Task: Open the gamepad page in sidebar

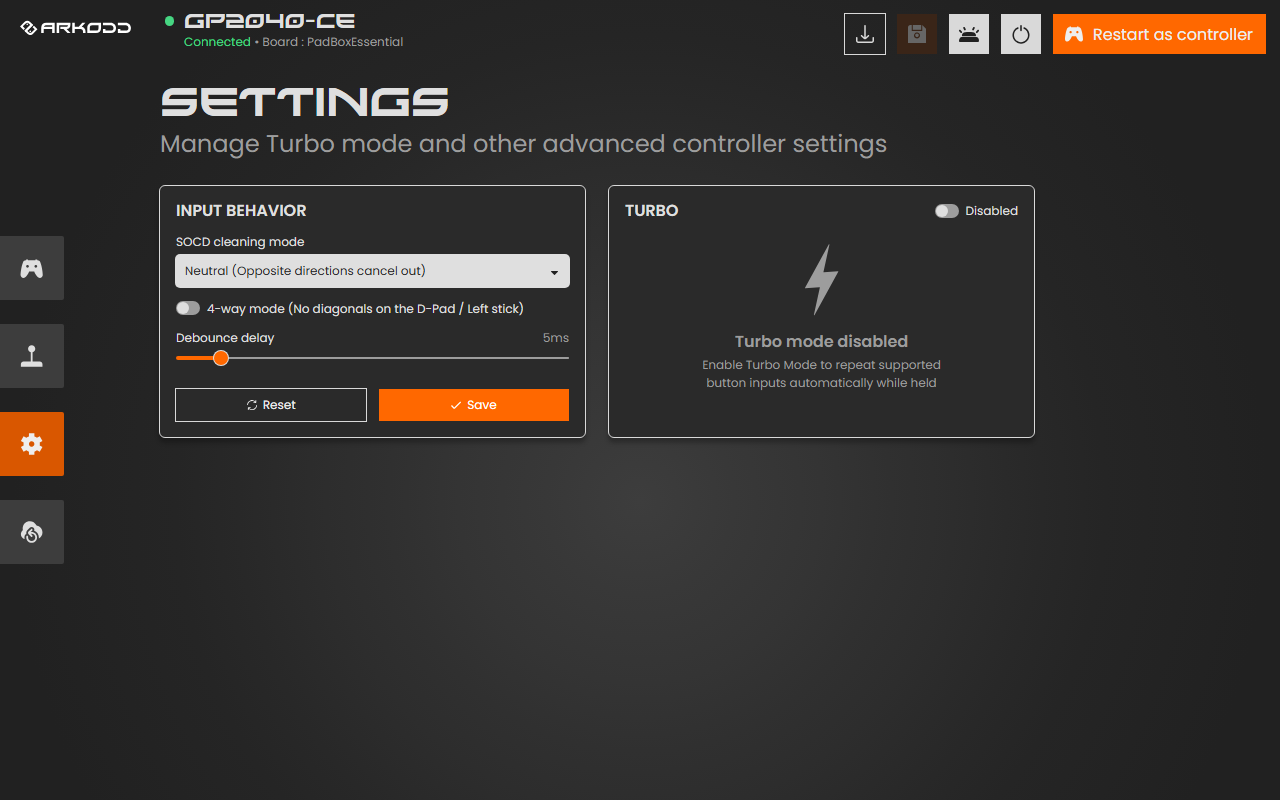Action: coord(32,268)
